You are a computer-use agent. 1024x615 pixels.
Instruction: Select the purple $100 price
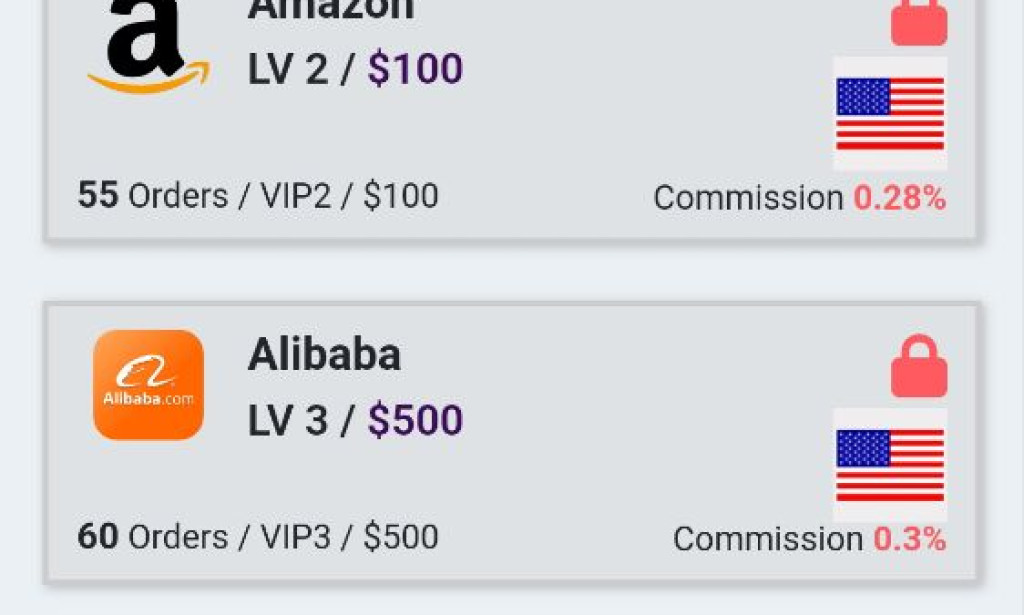[415, 69]
